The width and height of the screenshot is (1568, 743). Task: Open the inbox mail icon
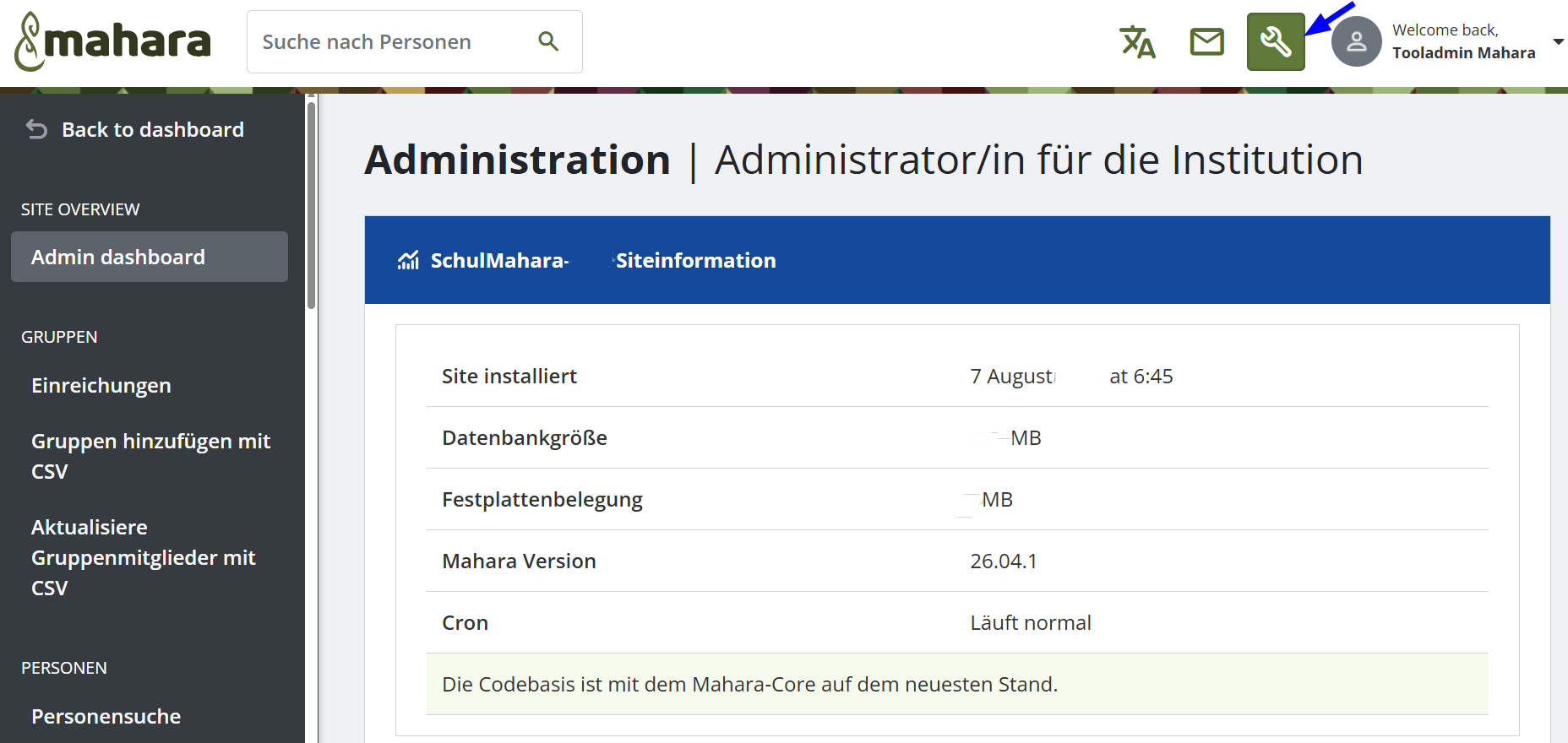(x=1206, y=41)
